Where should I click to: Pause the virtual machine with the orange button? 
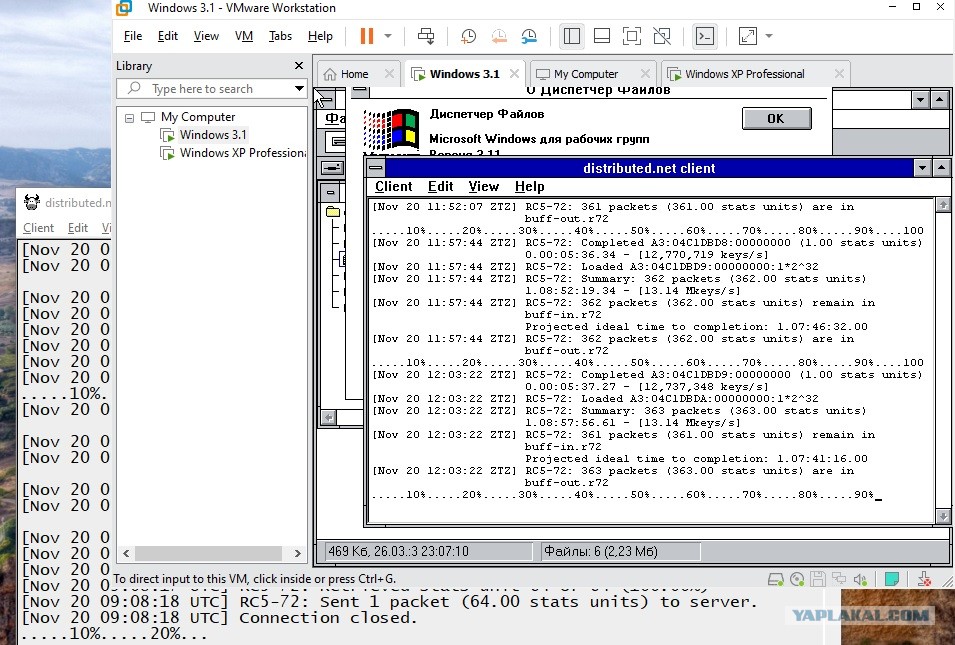tap(367, 36)
